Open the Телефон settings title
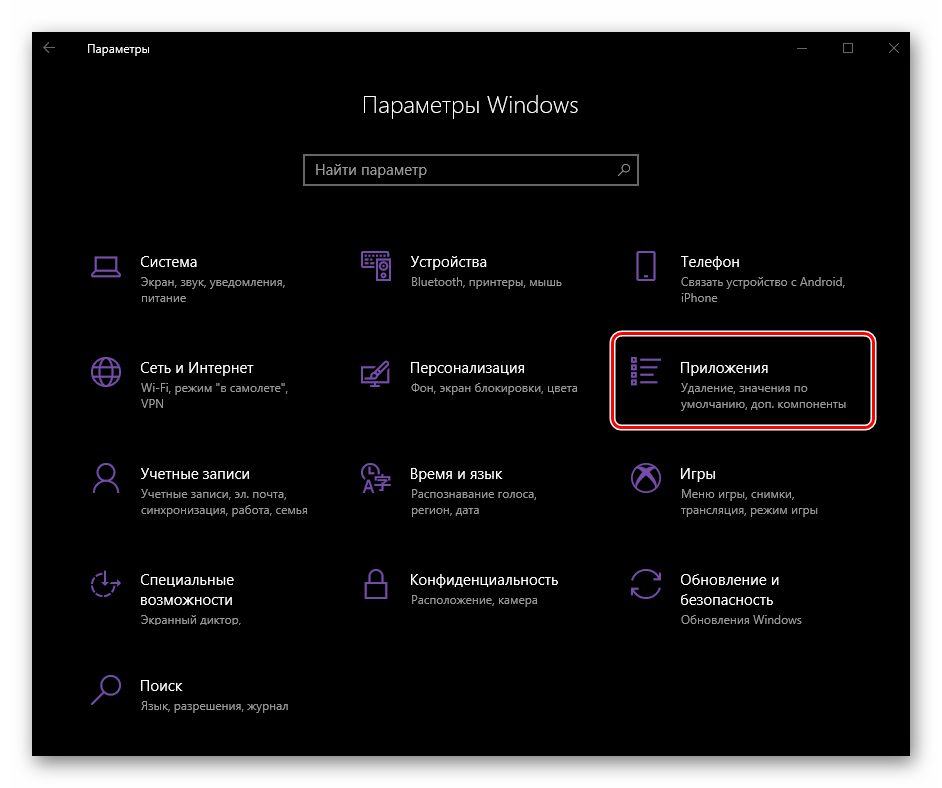 tap(710, 262)
